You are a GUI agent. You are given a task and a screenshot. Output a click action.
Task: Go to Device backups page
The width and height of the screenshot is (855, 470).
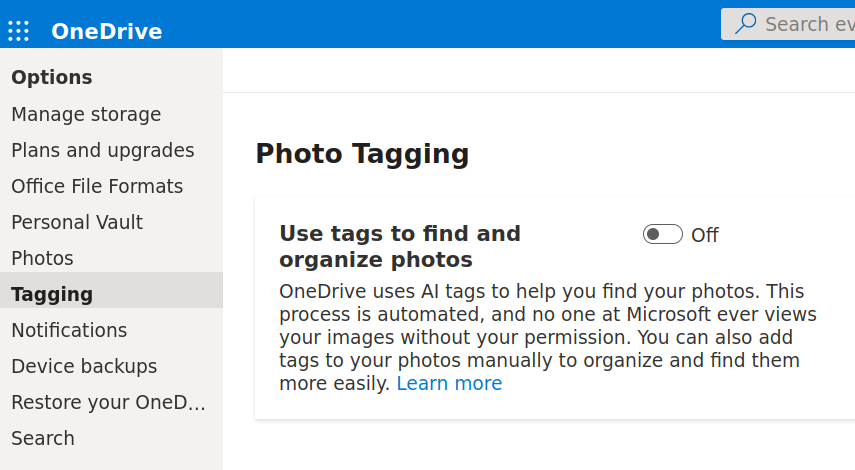pyautogui.click(x=84, y=366)
